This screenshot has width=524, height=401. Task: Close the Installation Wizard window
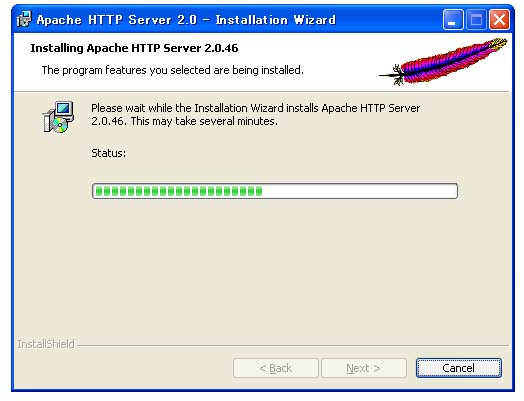(x=499, y=20)
